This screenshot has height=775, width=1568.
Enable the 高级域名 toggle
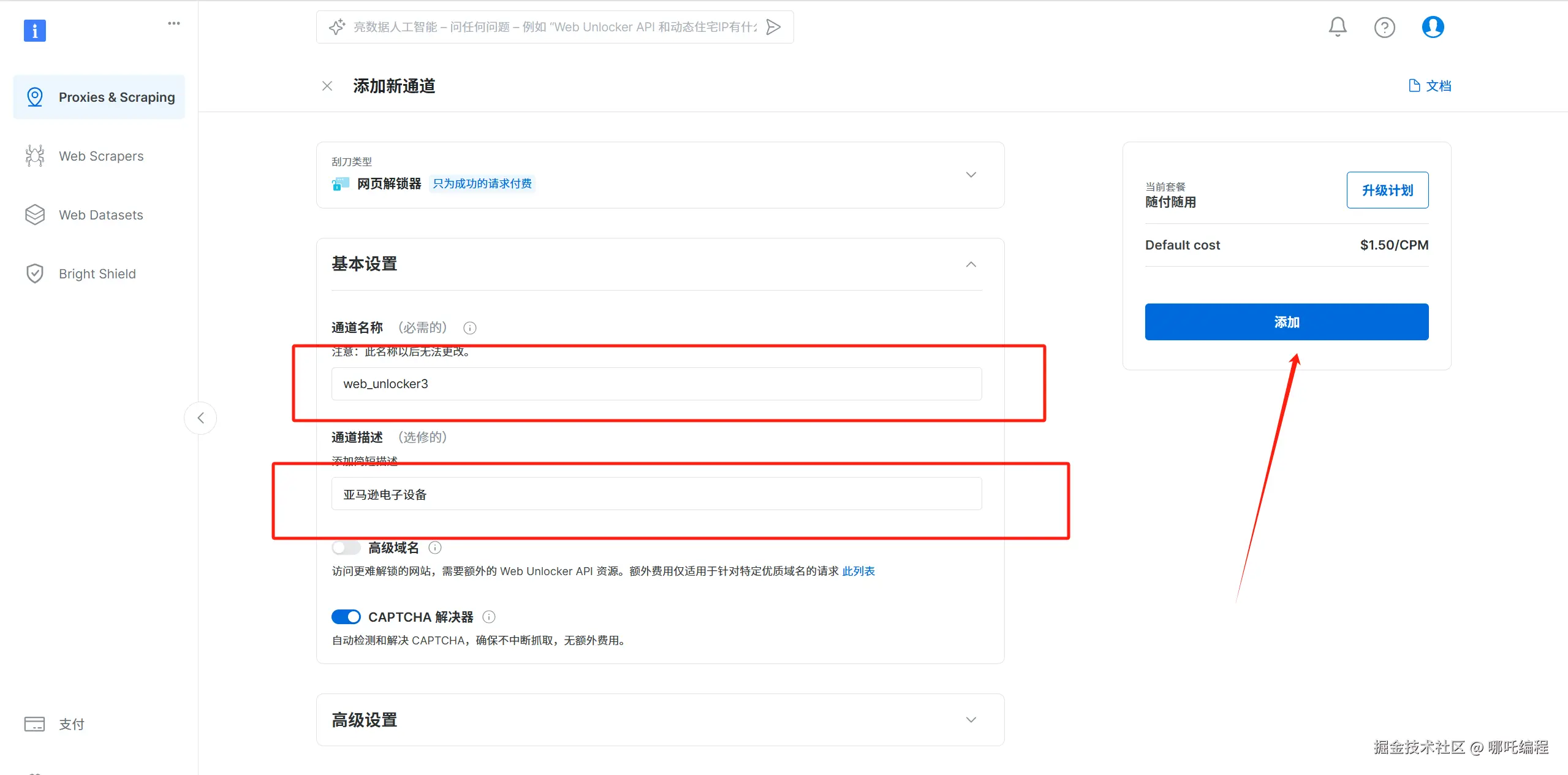pos(346,548)
